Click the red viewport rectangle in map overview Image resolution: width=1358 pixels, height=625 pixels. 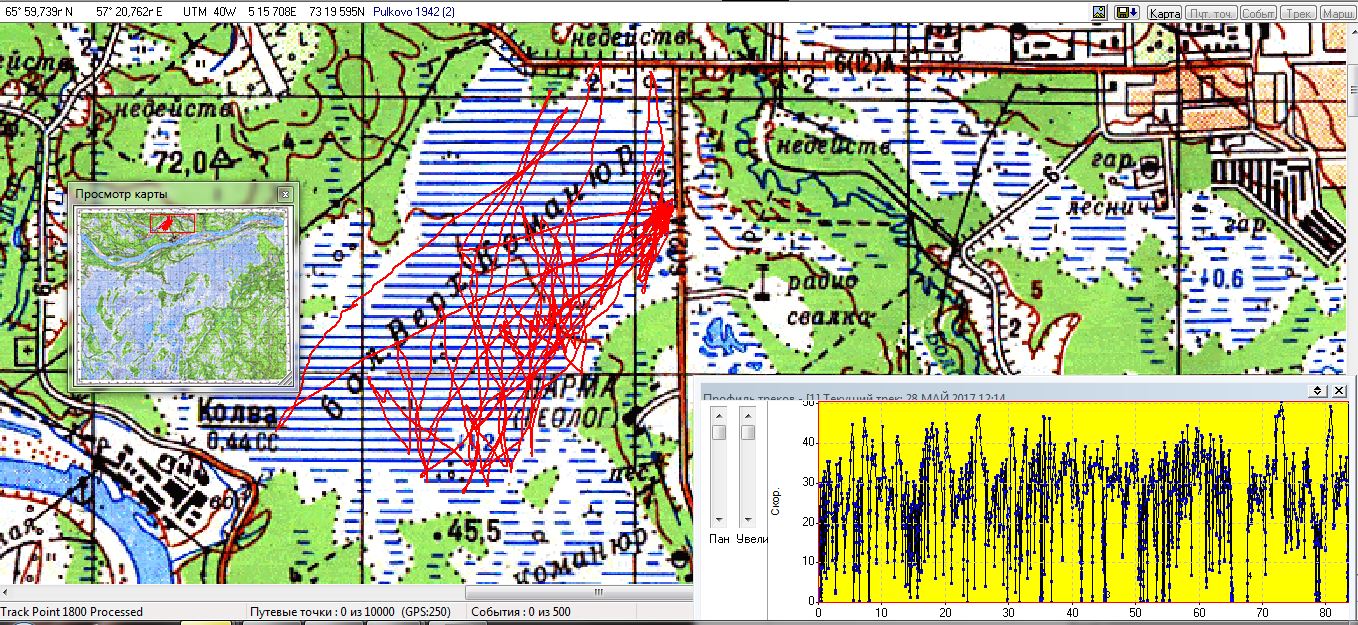[x=172, y=223]
